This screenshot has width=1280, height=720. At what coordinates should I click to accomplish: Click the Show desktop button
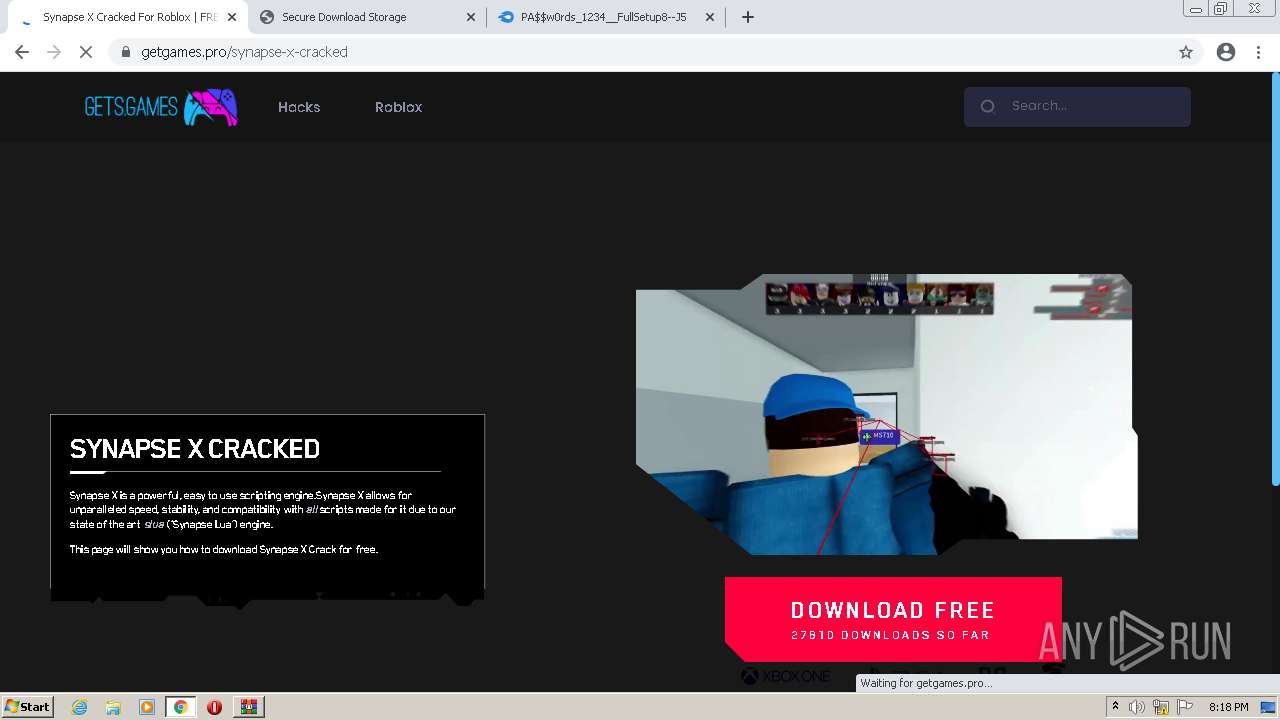(1270, 707)
